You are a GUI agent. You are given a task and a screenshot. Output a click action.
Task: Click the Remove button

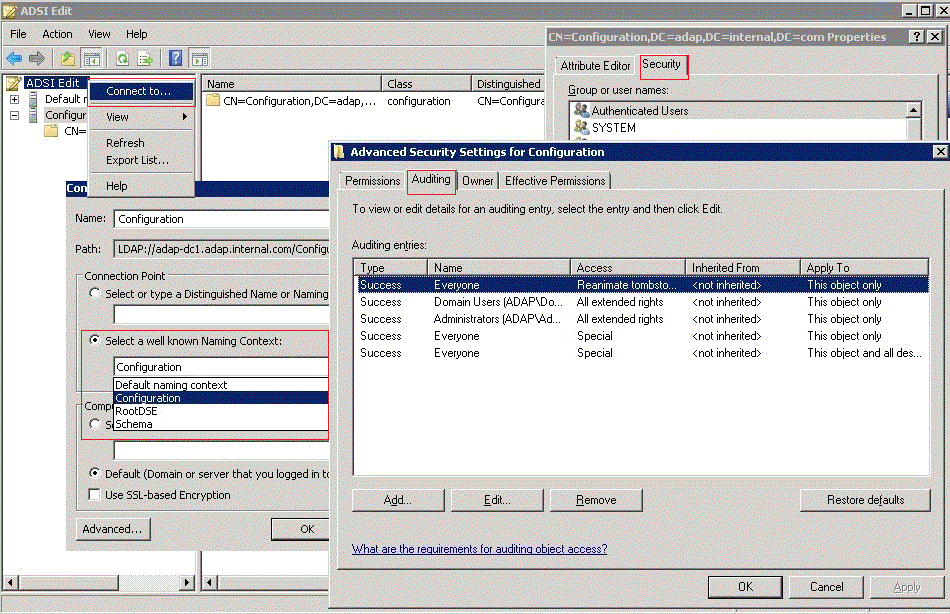pyautogui.click(x=596, y=500)
